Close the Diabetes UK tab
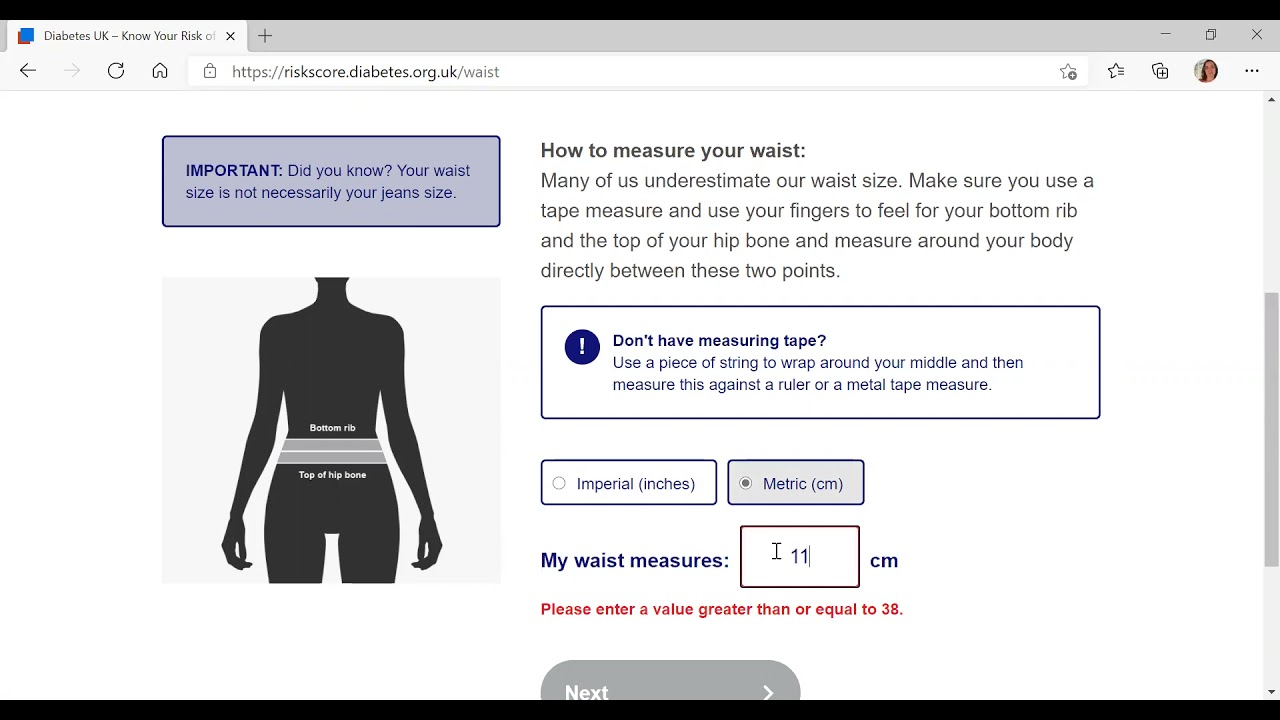Screen dimensions: 1280x720 230,36
